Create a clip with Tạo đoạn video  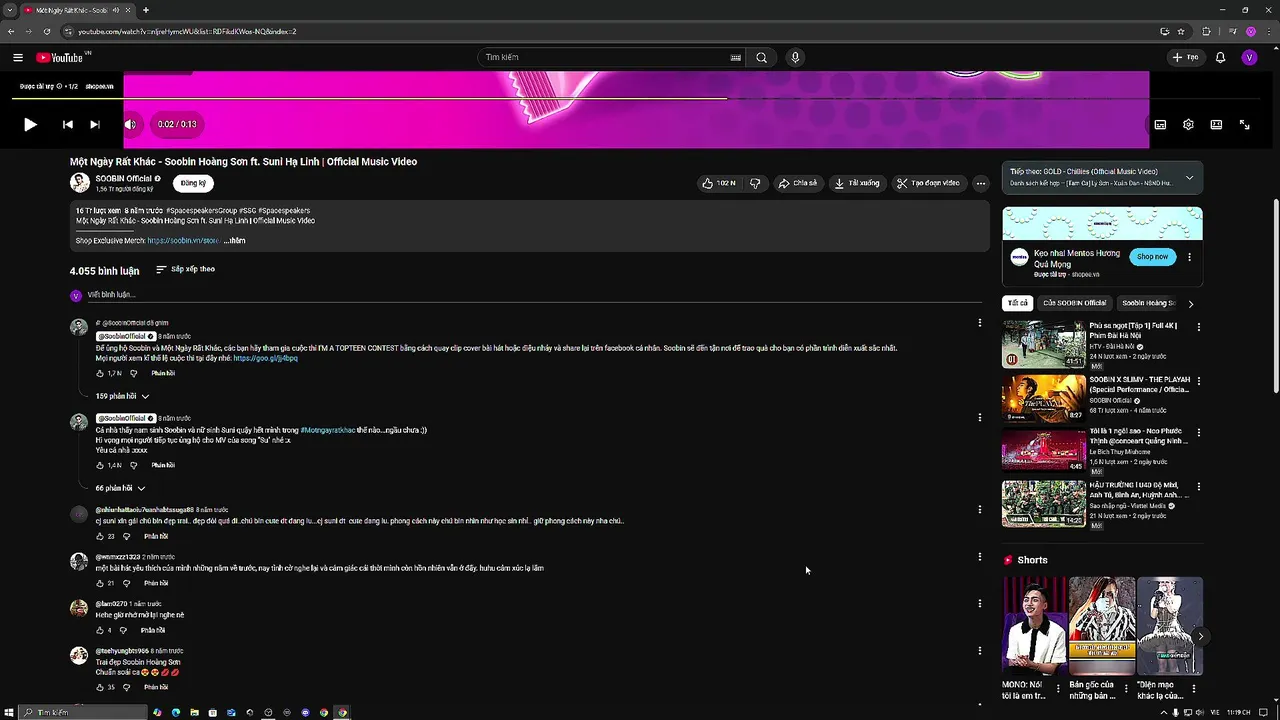point(928,183)
